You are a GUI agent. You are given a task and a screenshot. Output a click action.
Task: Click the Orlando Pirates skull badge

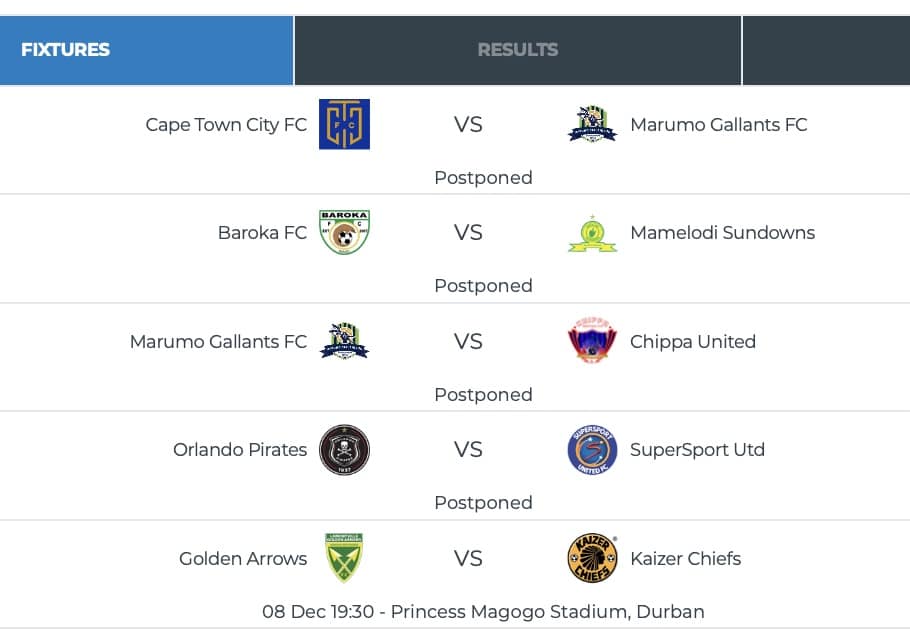pos(344,450)
